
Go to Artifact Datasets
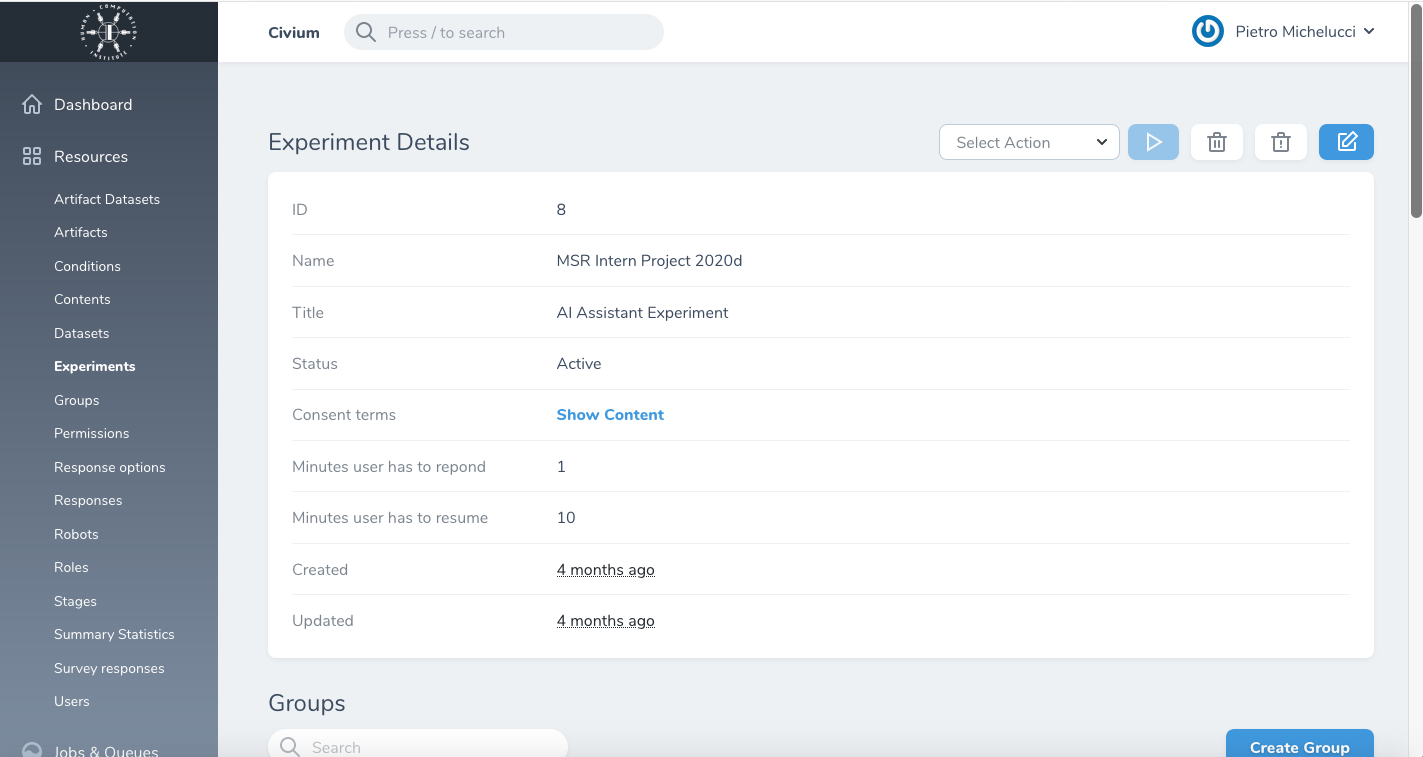tap(107, 199)
